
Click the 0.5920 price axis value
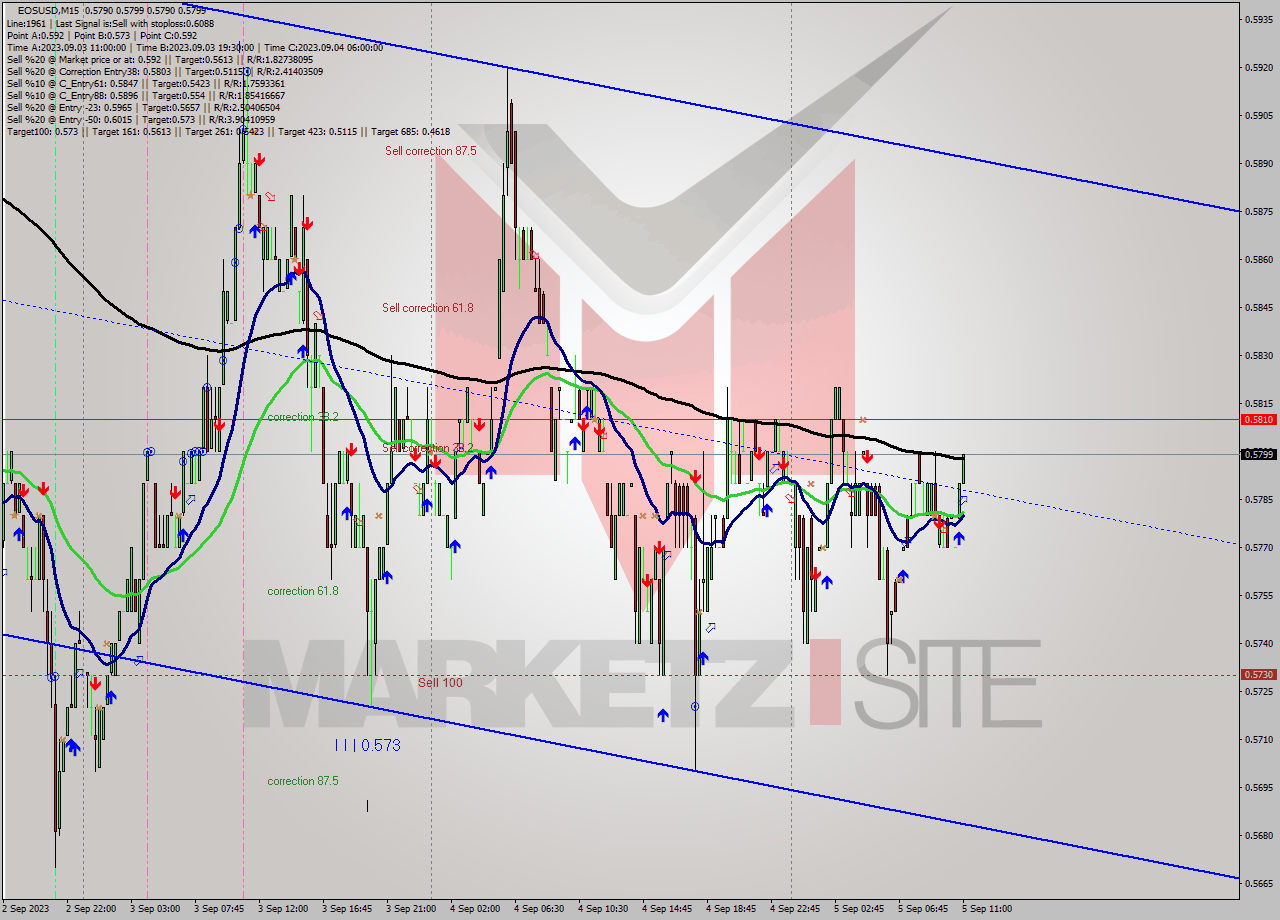1258,67
